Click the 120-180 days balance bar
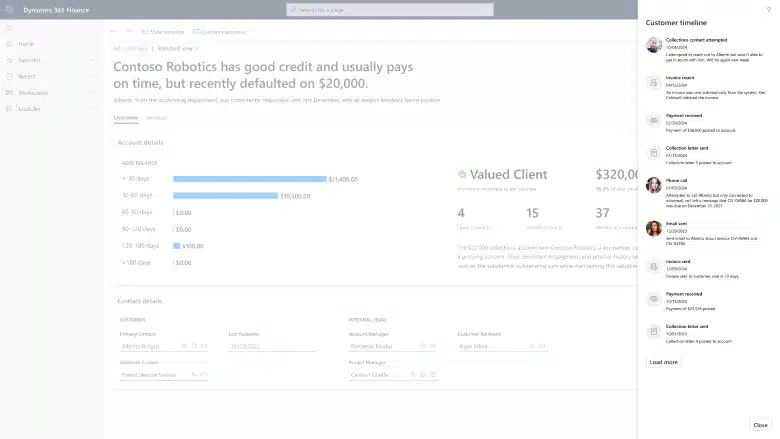The image size is (780, 439). click(x=177, y=246)
